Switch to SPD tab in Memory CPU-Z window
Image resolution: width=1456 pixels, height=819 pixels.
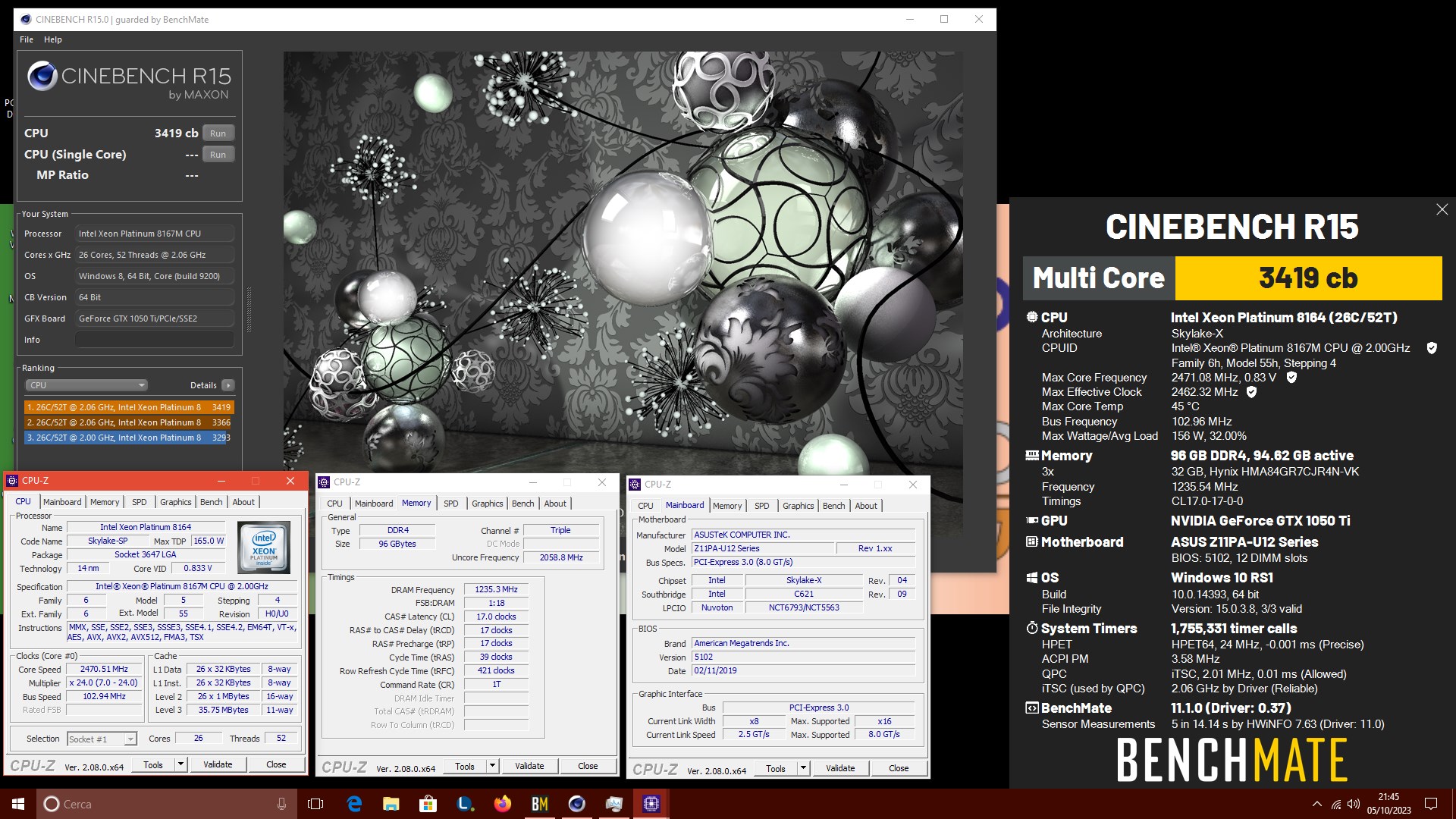click(x=451, y=504)
